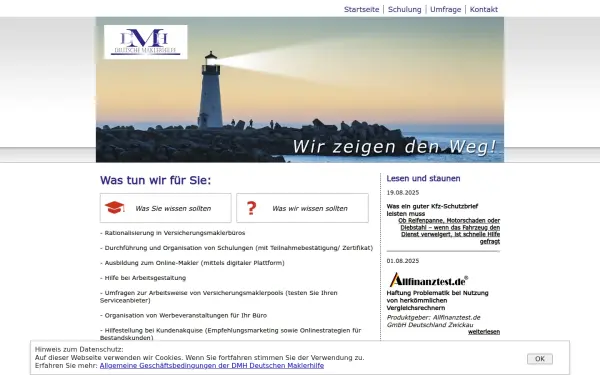Click 'Umfragen zur Arbeitsweise von Versicherungsmaklerpools' line
The height and width of the screenshot is (375, 600).
[x=218, y=297]
